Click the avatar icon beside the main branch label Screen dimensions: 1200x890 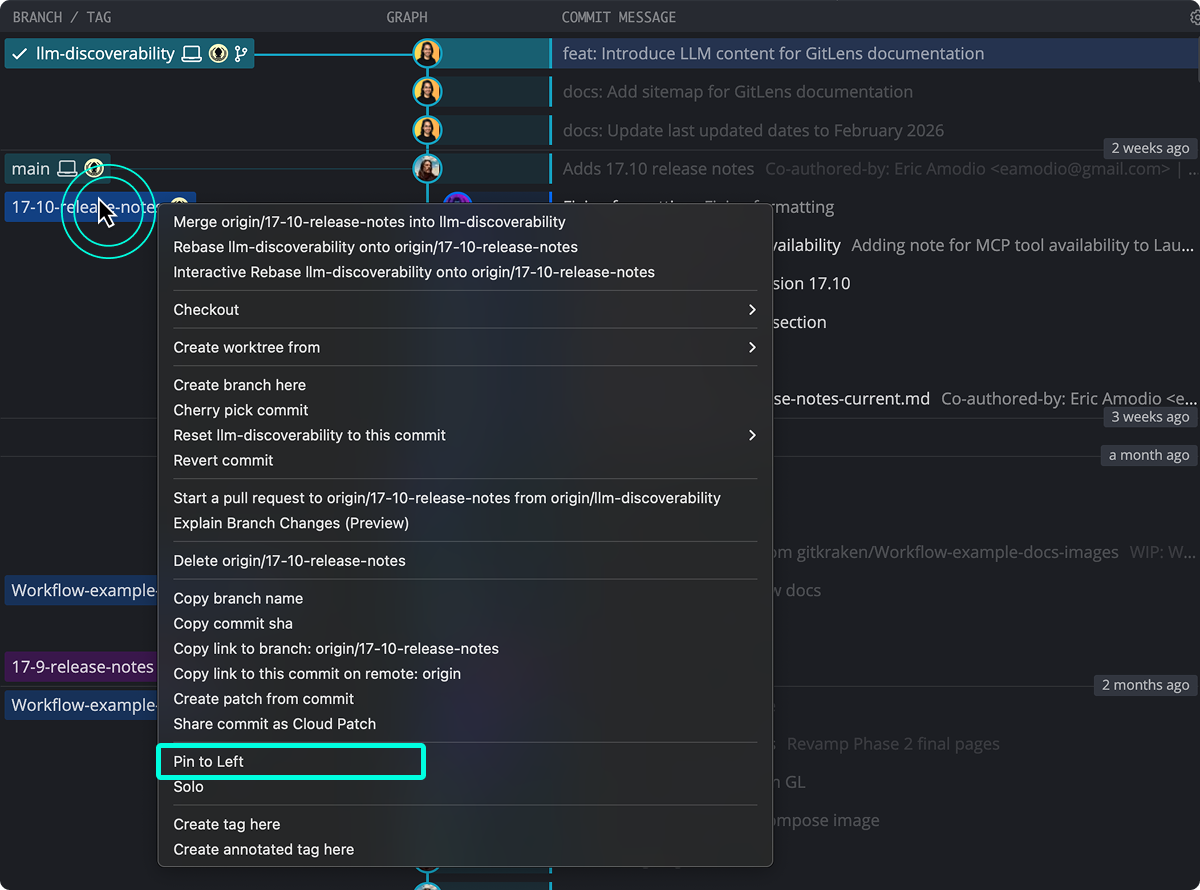pyautogui.click(x=93, y=168)
